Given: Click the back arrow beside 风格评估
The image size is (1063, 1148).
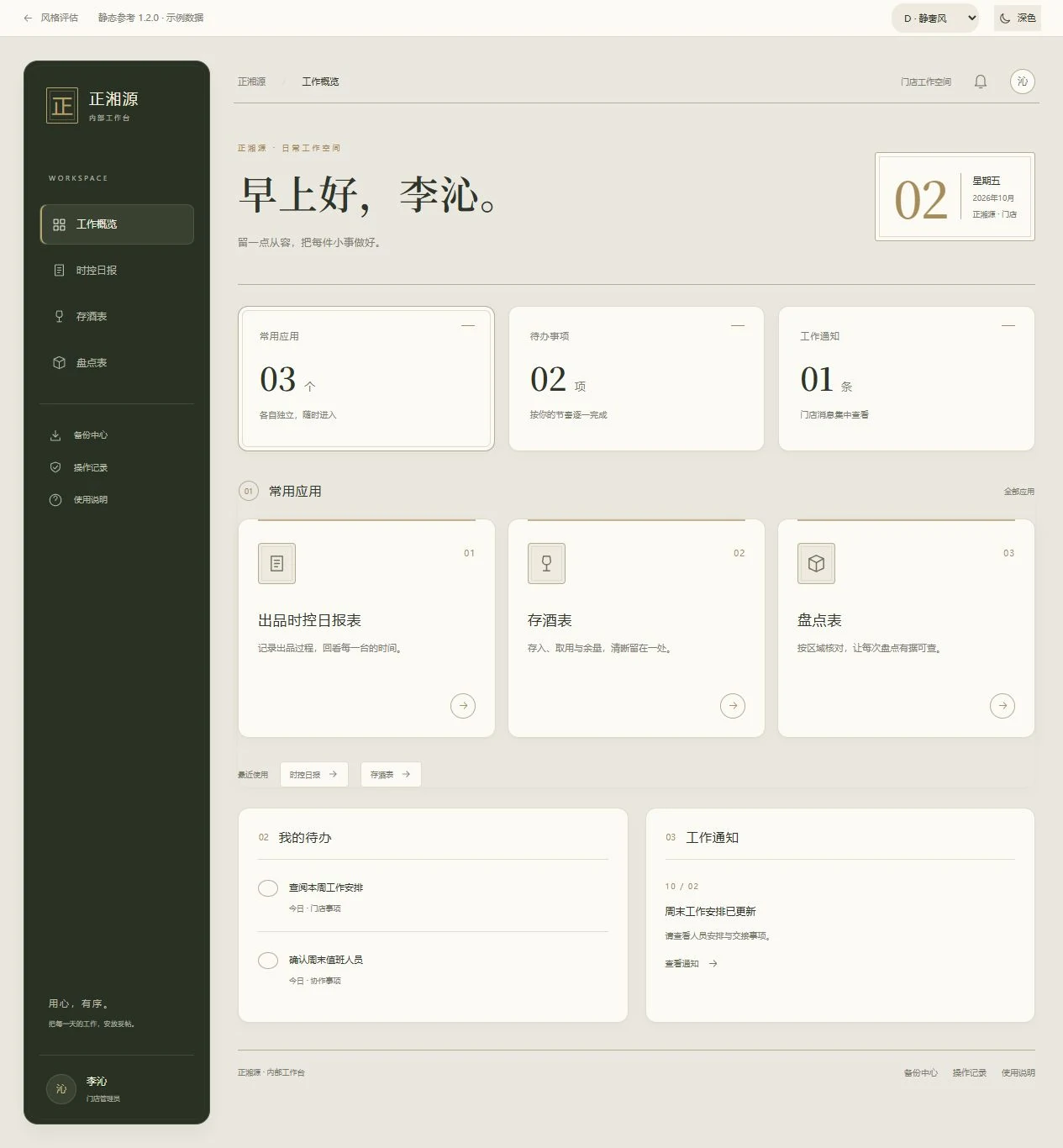Looking at the screenshot, I should click(28, 18).
